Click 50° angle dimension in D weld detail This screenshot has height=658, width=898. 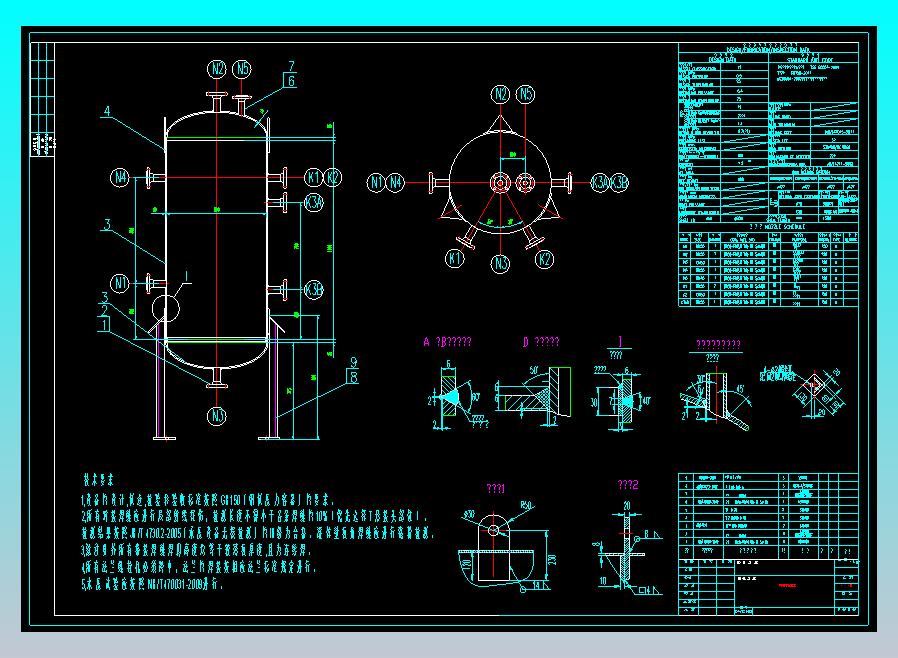click(534, 371)
